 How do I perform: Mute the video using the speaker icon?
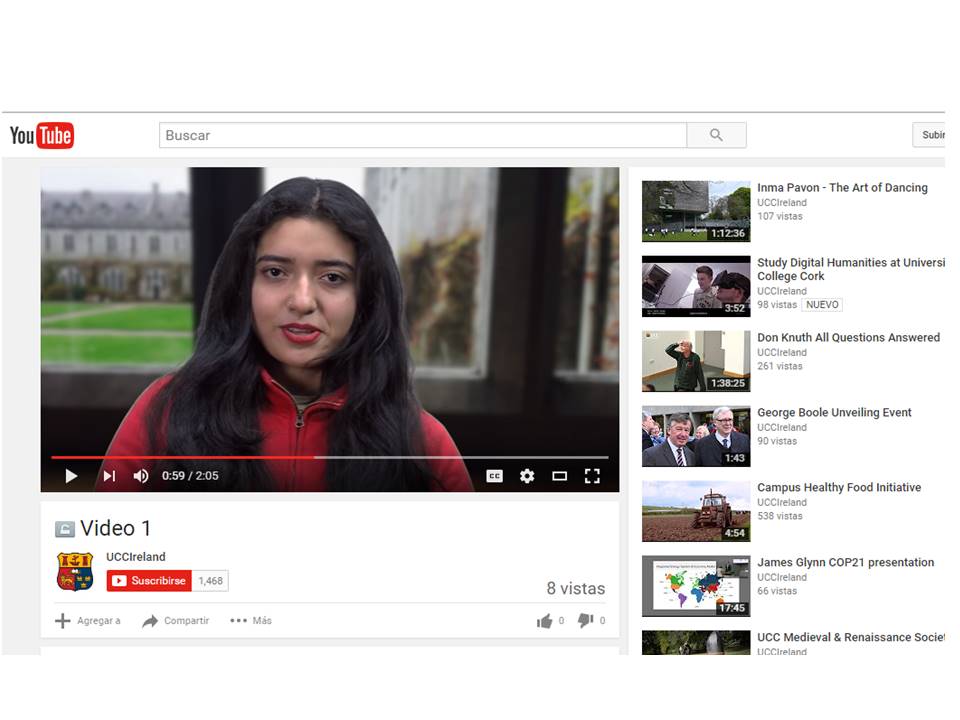click(x=141, y=476)
